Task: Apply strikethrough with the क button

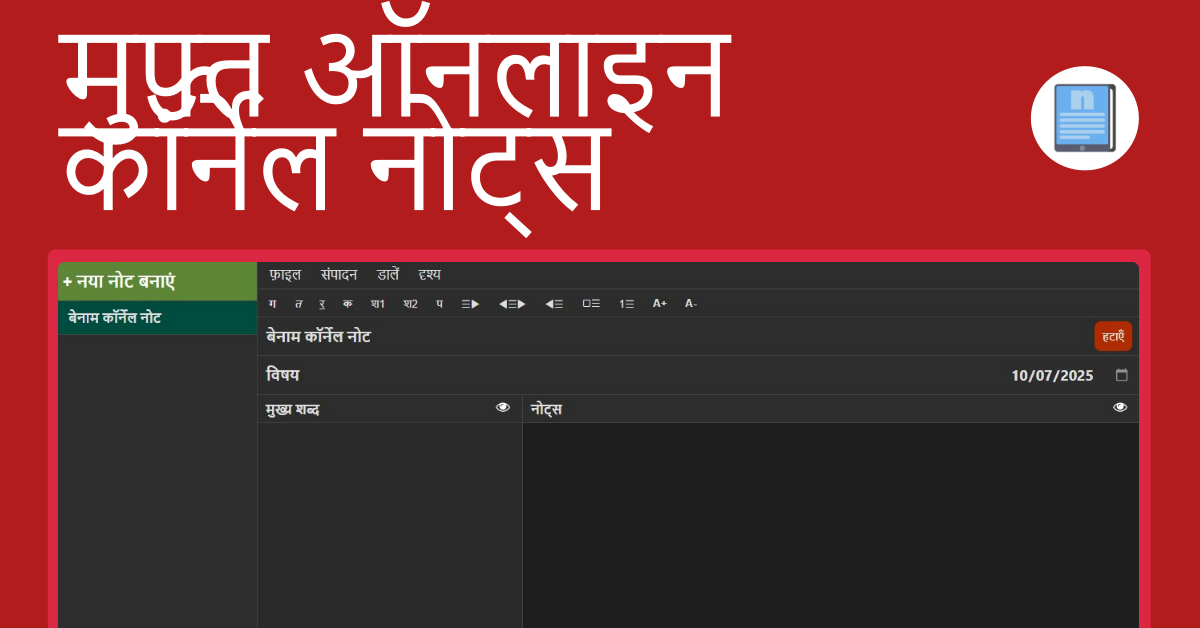Action: pos(347,303)
